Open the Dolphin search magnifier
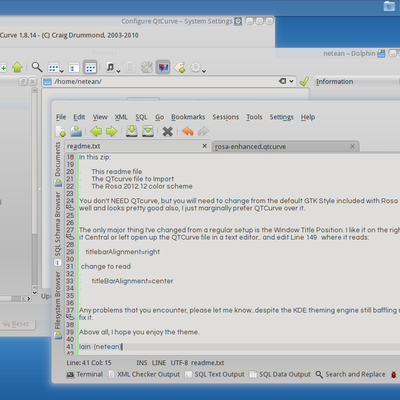400x400 pixels. pos(37,67)
